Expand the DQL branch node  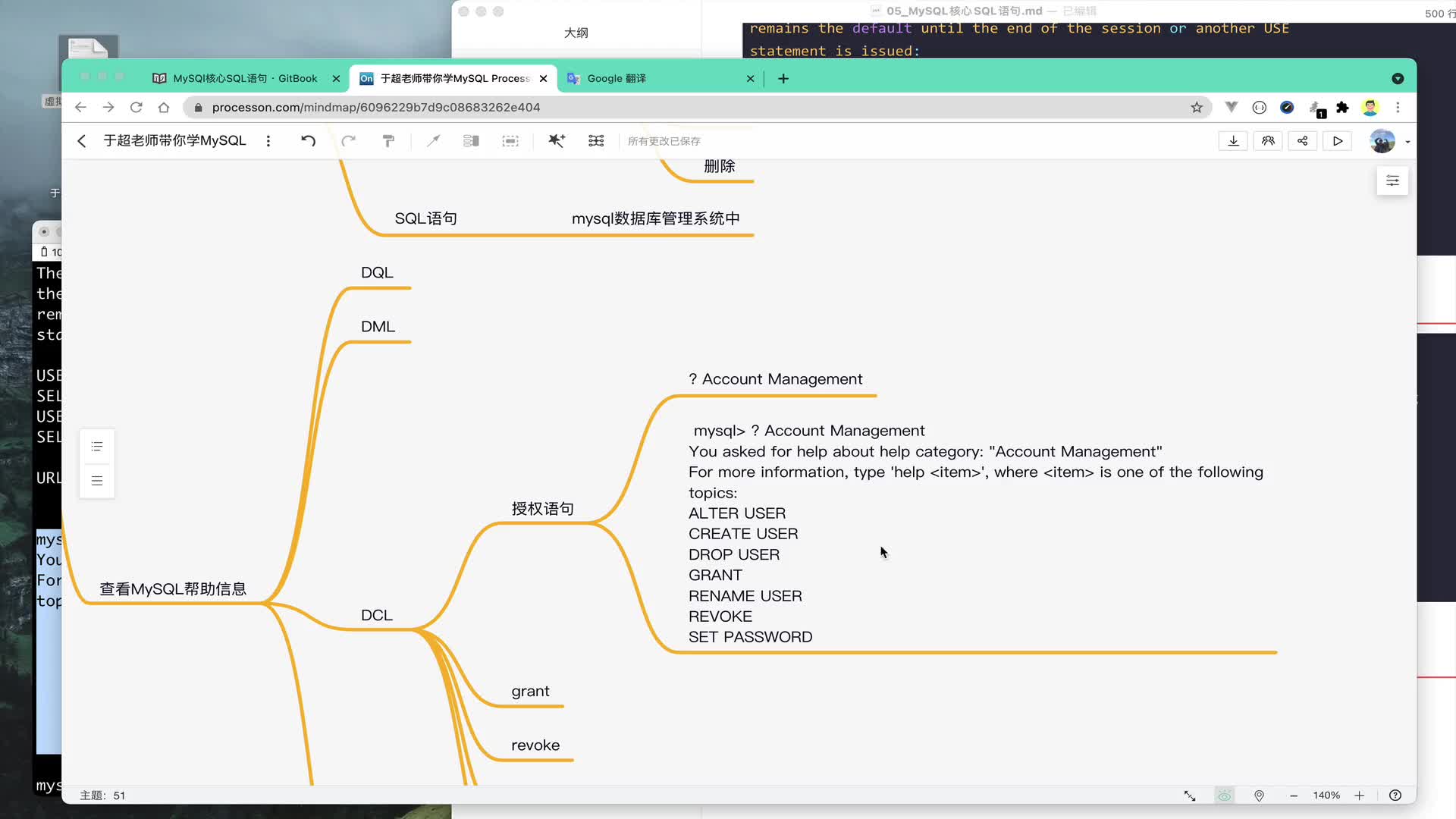376,272
